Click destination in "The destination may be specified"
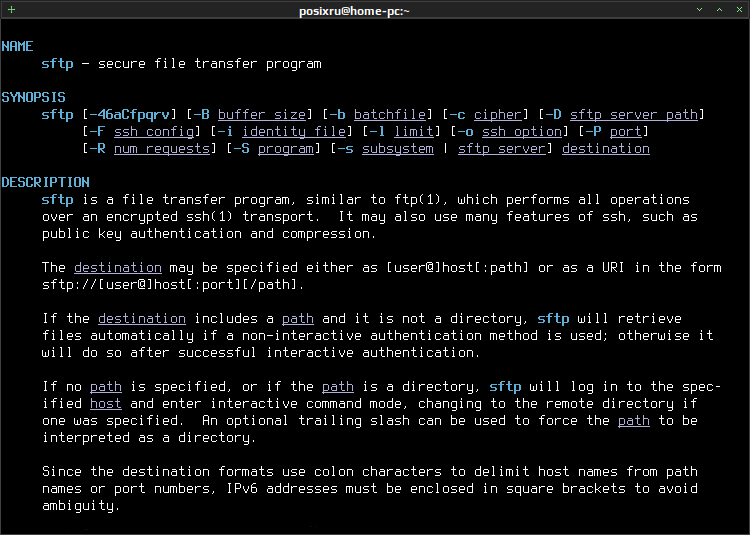The image size is (750, 535). [118, 268]
